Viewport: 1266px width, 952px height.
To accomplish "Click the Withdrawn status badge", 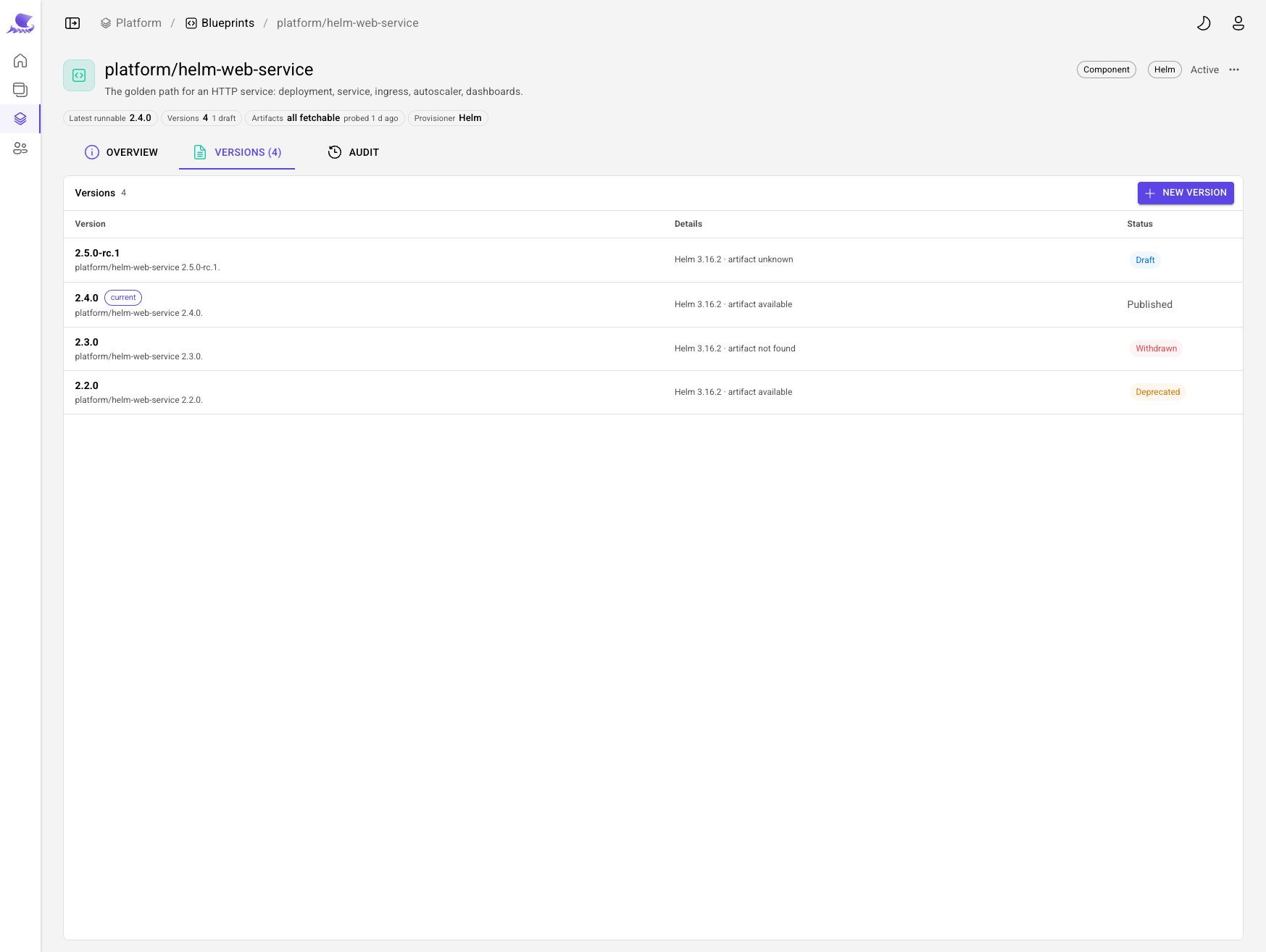I will tap(1156, 348).
